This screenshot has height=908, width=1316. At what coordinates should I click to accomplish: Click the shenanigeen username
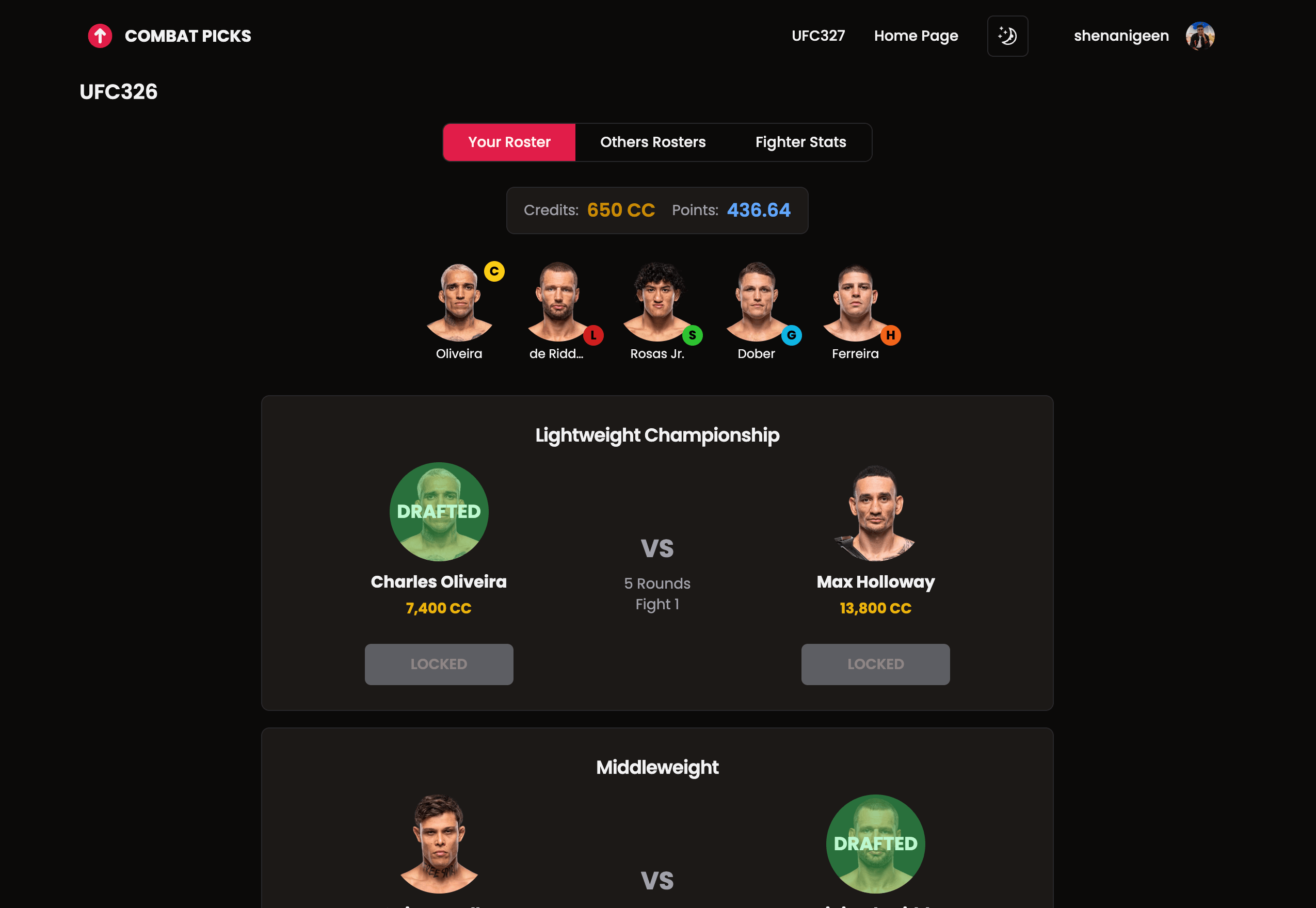(1121, 36)
